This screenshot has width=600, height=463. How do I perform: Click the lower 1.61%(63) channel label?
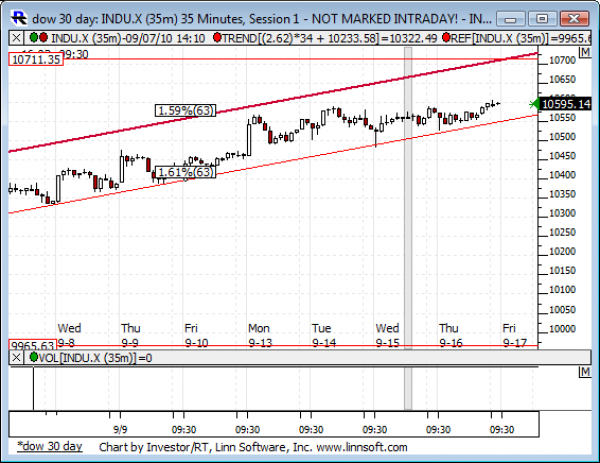point(186,172)
